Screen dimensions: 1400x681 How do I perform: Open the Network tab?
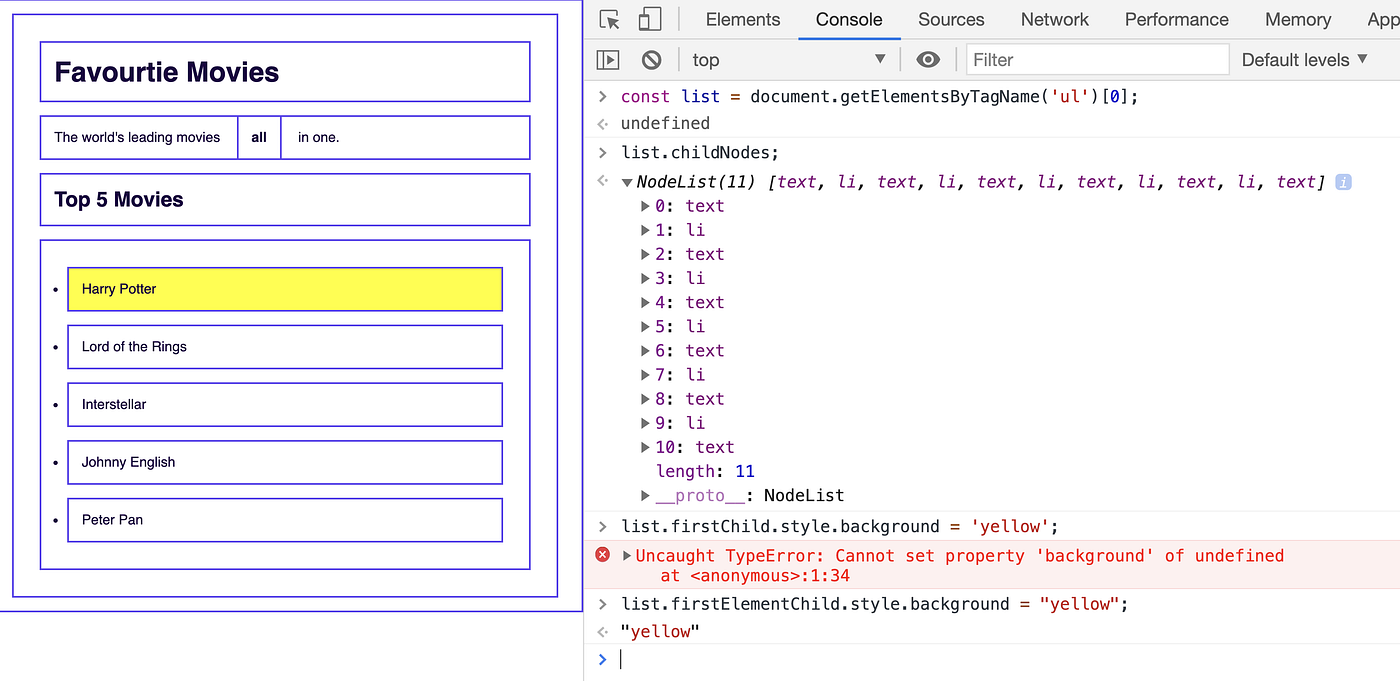(x=1055, y=19)
